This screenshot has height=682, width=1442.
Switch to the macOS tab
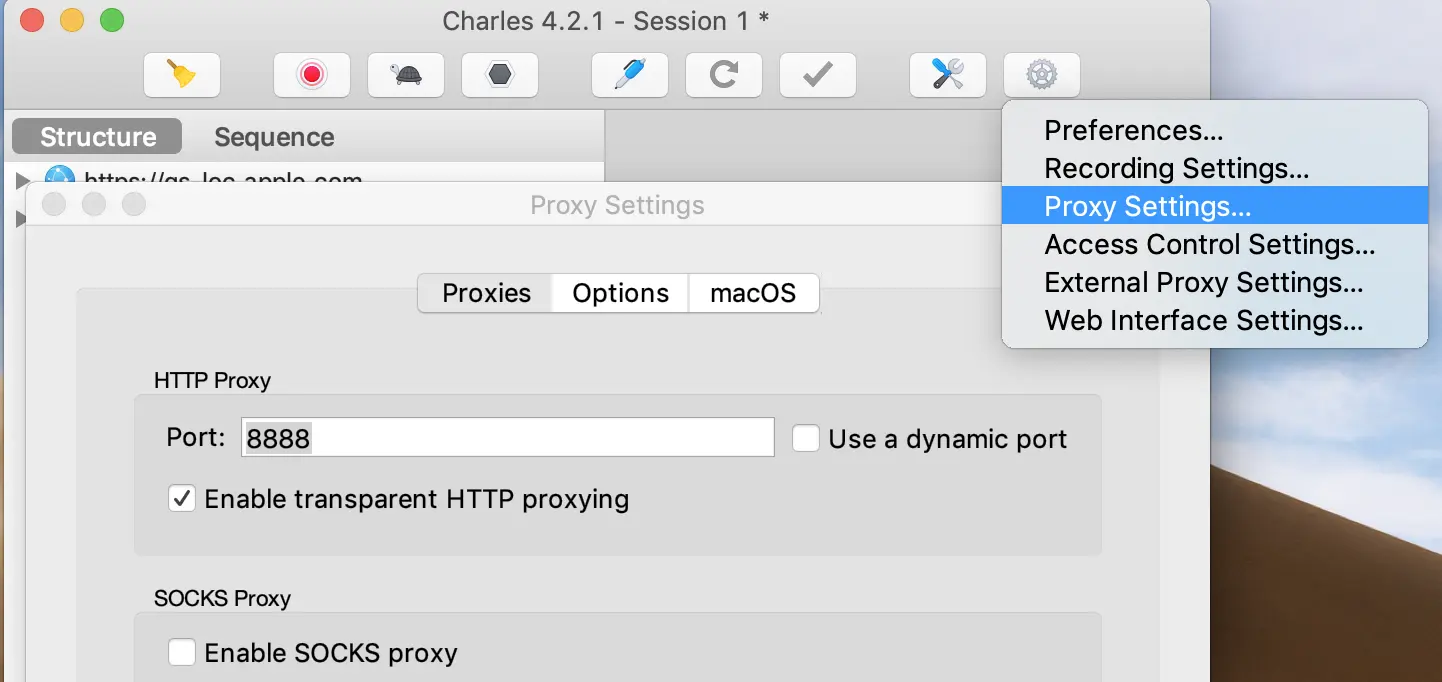coord(753,293)
